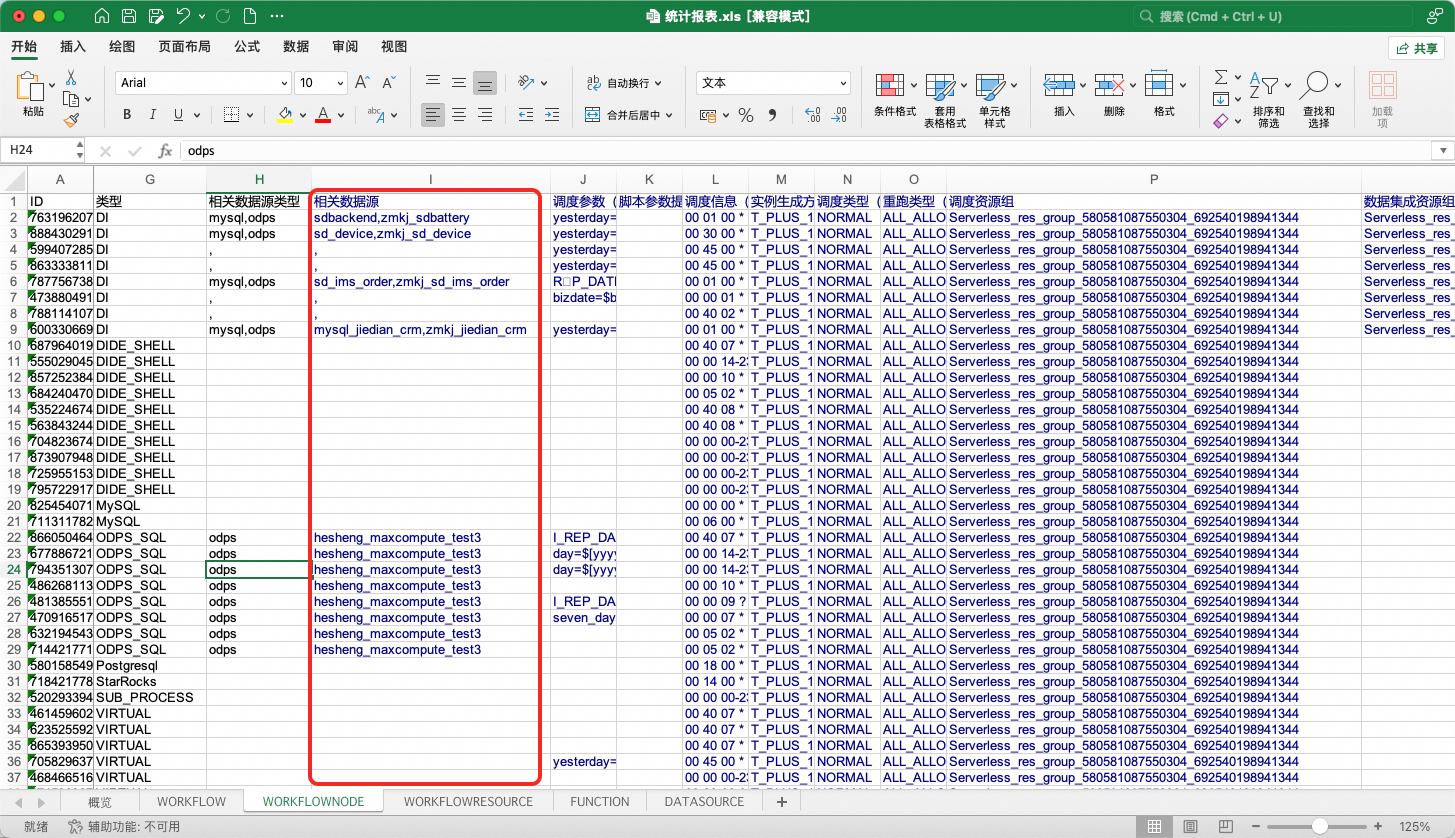Click the text orientation icon
Viewport: 1455px width, 838px height.
(527, 83)
